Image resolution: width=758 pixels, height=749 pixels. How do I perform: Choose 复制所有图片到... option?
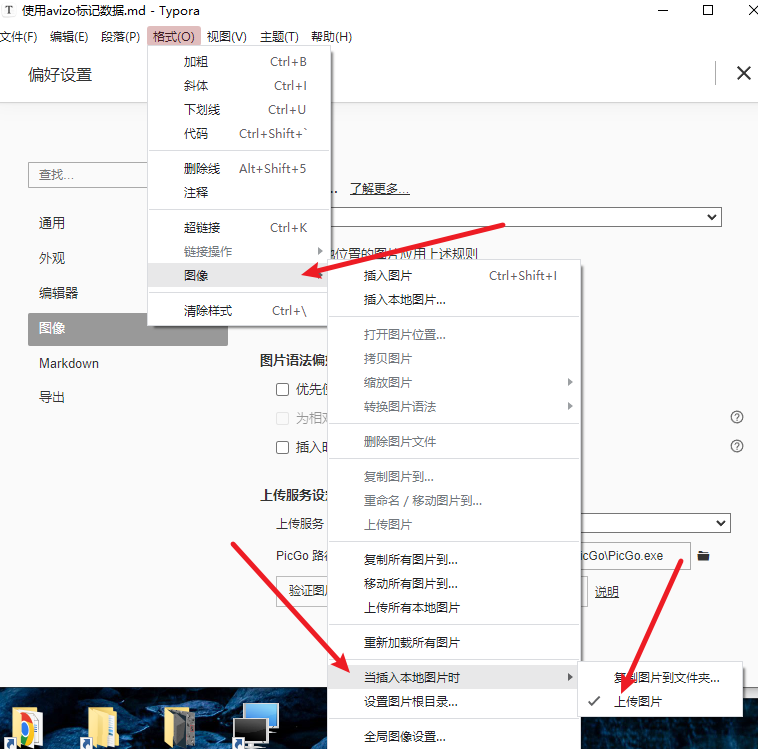pyautogui.click(x=454, y=559)
